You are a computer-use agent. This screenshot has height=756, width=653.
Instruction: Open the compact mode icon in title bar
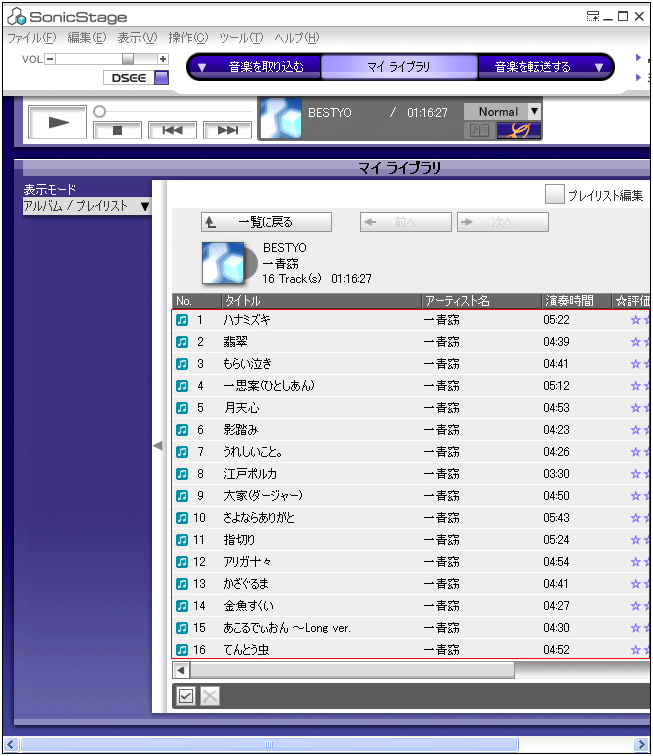pyautogui.click(x=593, y=16)
